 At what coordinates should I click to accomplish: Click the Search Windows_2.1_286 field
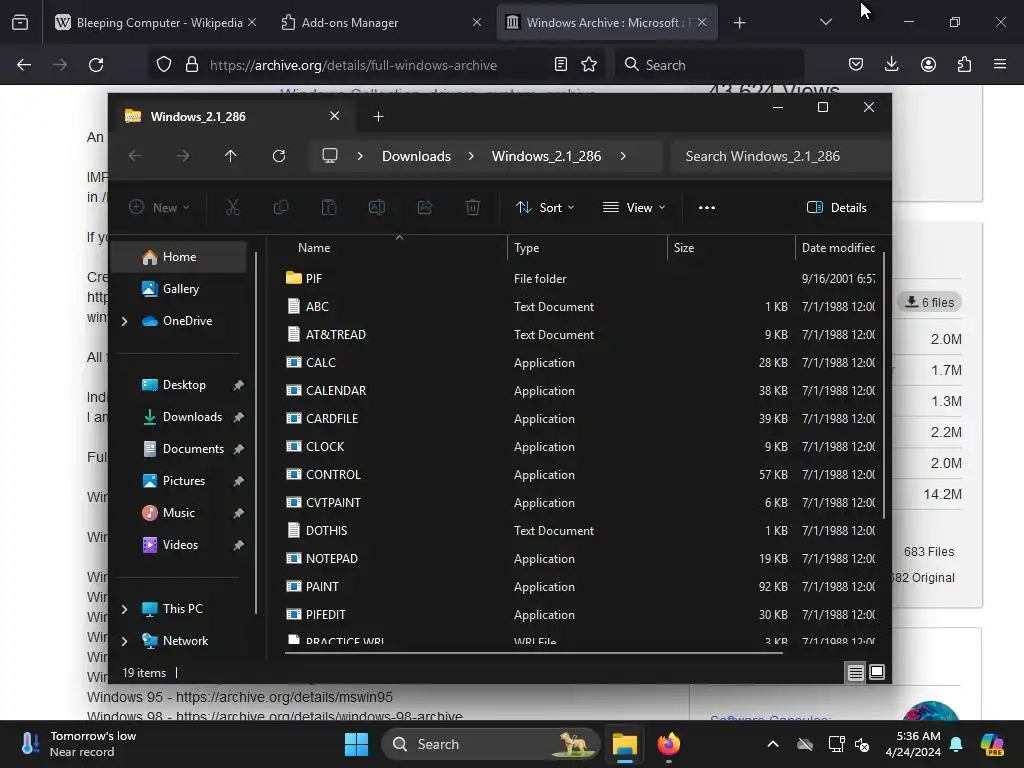780,156
